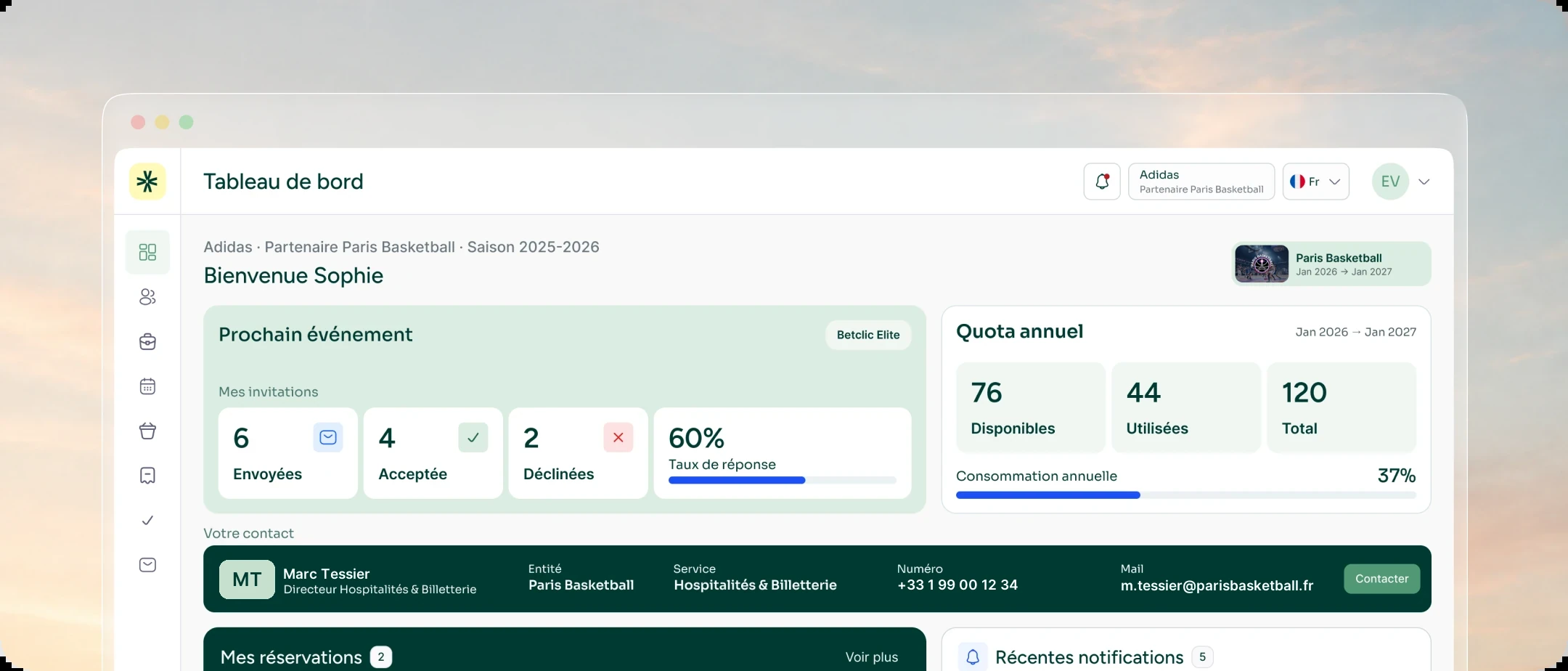
Task: Click the phone number +33 1 99 00 12 34
Action: point(957,585)
